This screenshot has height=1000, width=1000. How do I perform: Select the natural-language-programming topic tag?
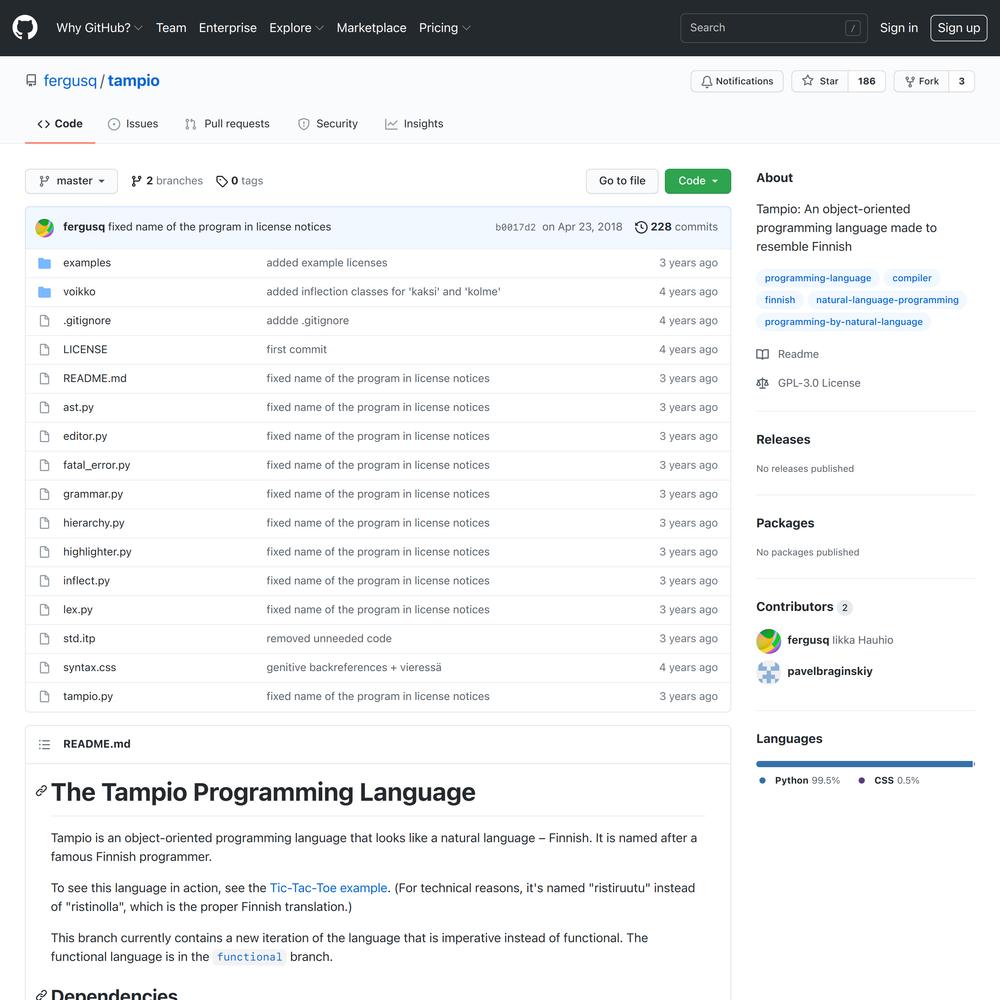click(887, 300)
